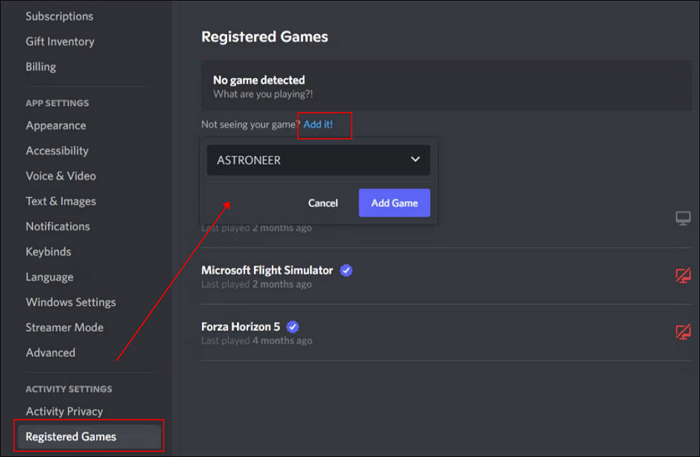Open Voice & Video settings
Image resolution: width=700 pixels, height=457 pixels.
61,176
